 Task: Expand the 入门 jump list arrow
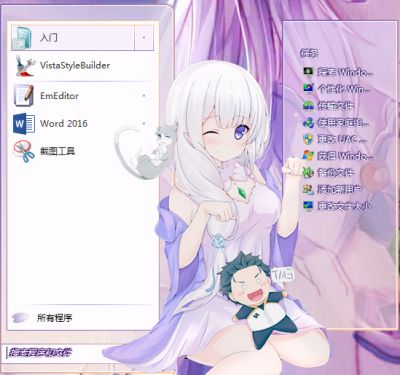144,38
